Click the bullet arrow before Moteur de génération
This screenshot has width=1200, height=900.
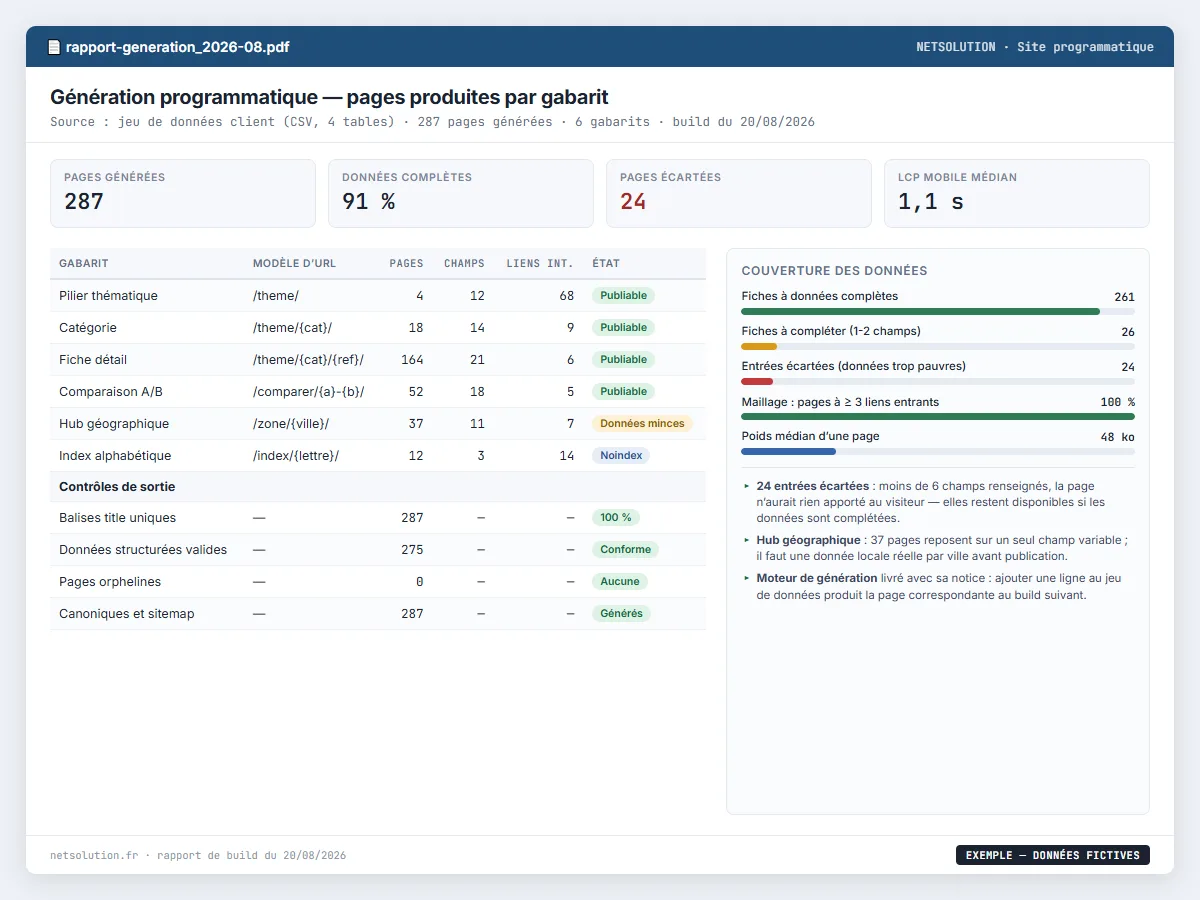coord(746,578)
